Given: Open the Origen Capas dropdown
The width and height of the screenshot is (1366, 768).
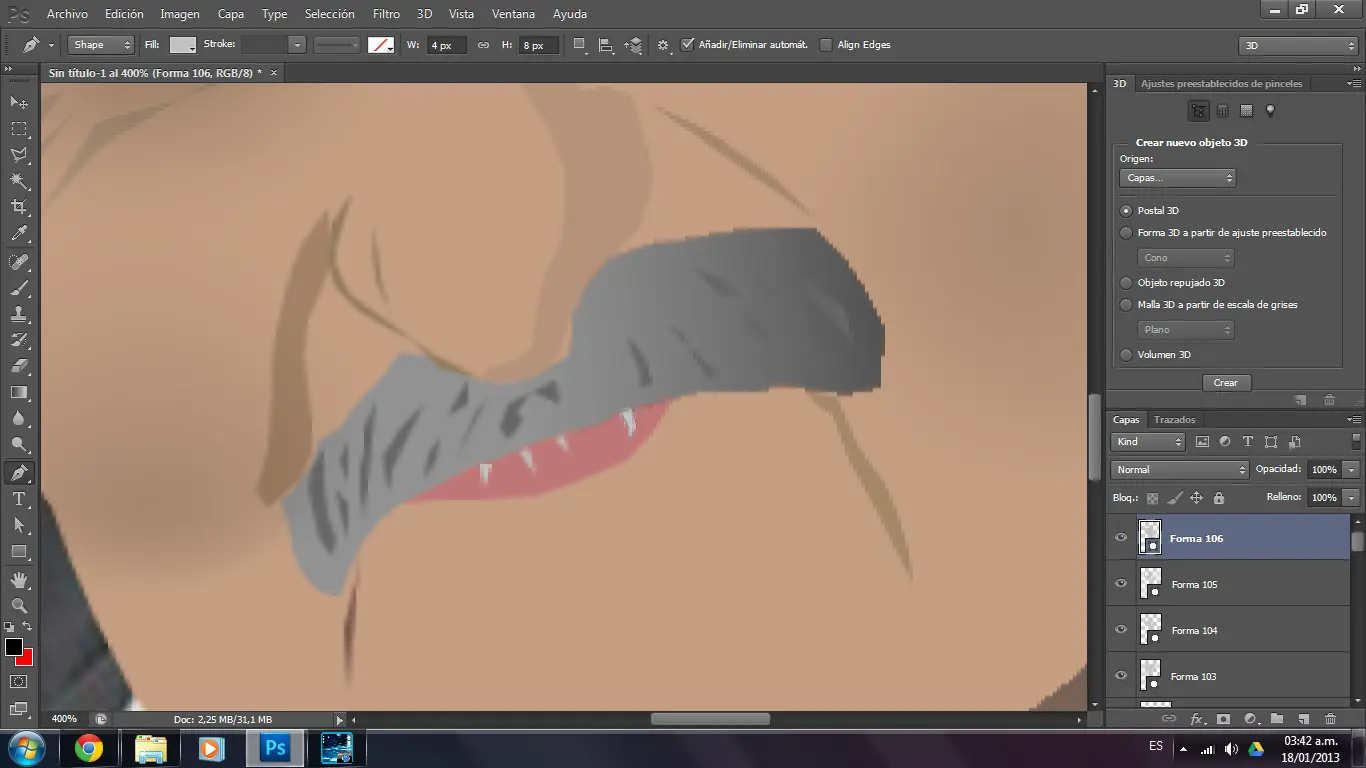Looking at the screenshot, I should pyautogui.click(x=1178, y=178).
